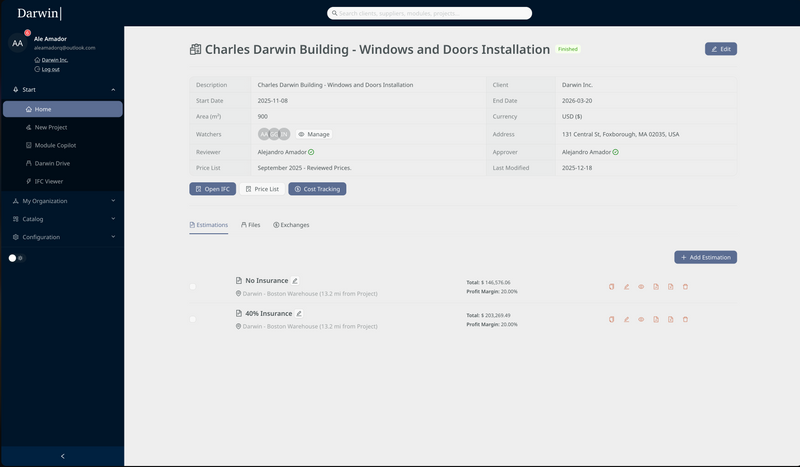Click the Add Estimation button
The width and height of the screenshot is (800, 467).
(705, 257)
